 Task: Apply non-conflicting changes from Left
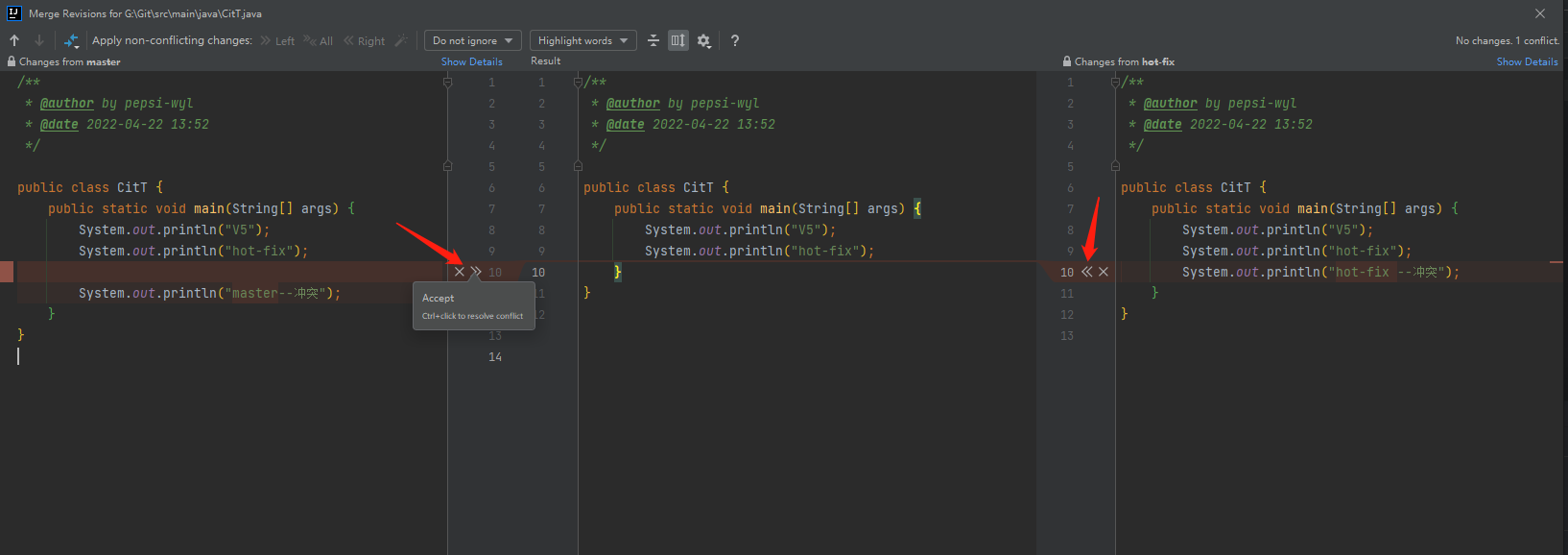pos(277,40)
